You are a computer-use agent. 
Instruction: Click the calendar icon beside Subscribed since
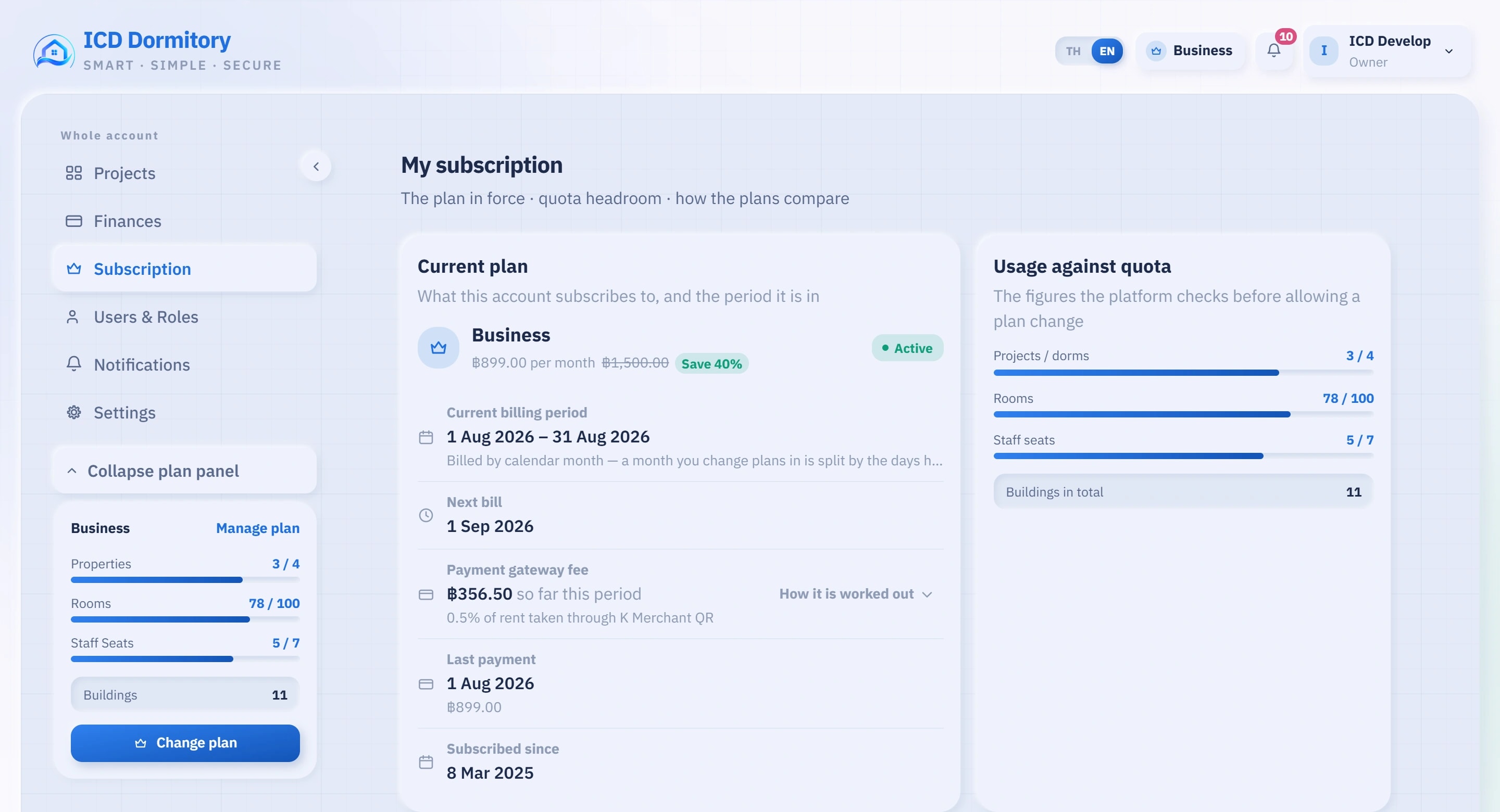[x=426, y=762]
